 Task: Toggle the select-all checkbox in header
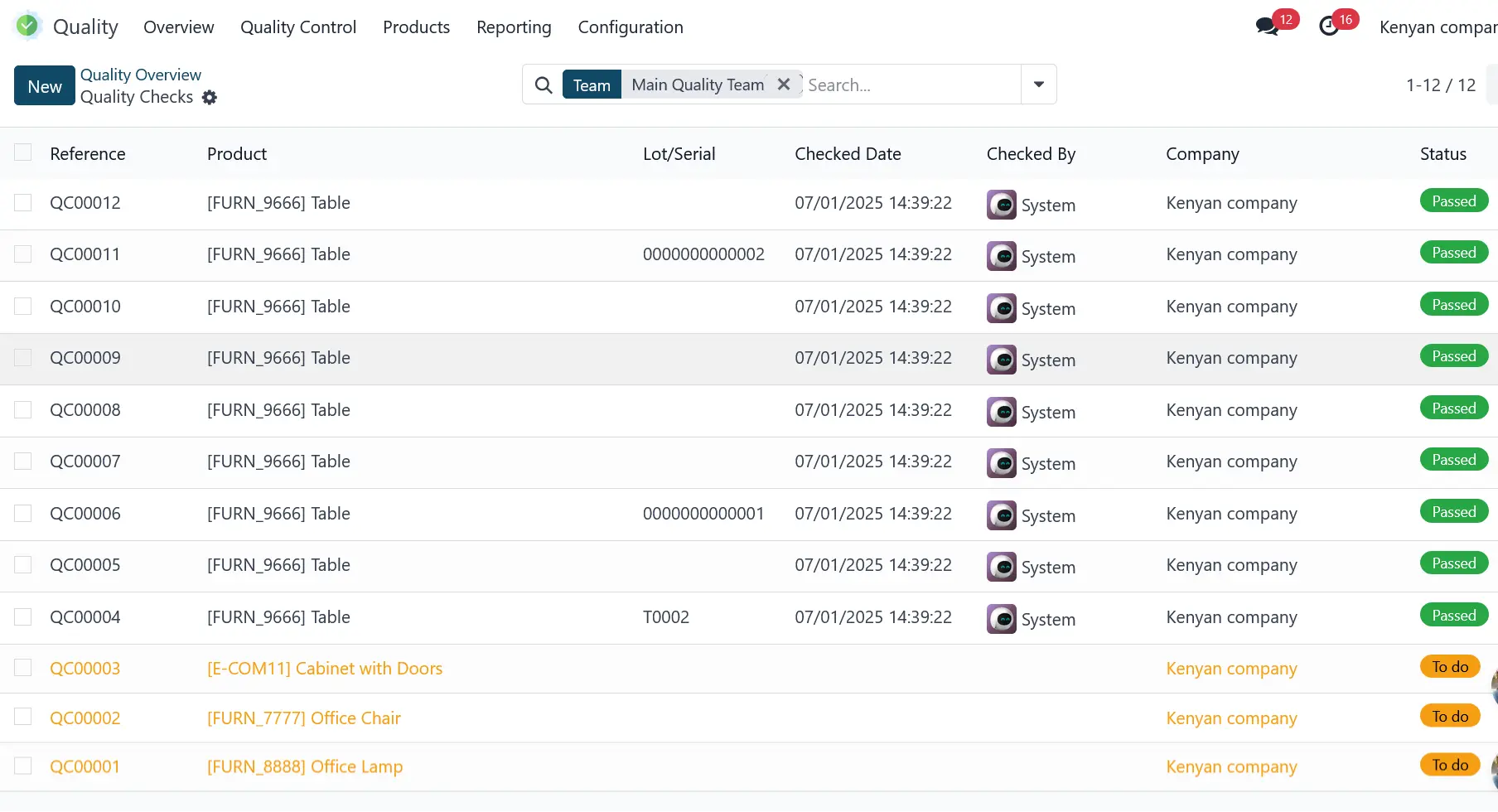pyautogui.click(x=23, y=152)
